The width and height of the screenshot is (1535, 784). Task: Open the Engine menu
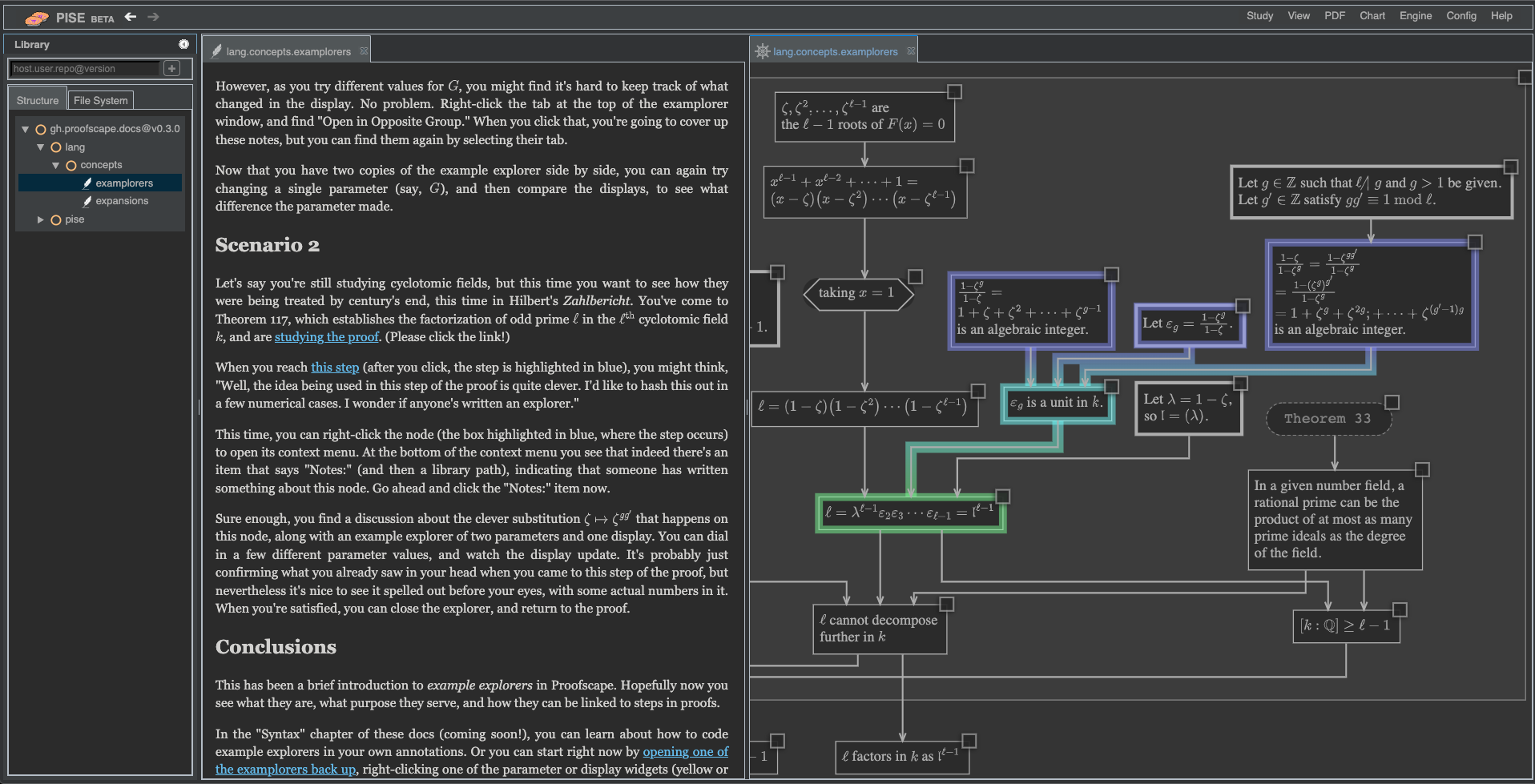pyautogui.click(x=1416, y=16)
